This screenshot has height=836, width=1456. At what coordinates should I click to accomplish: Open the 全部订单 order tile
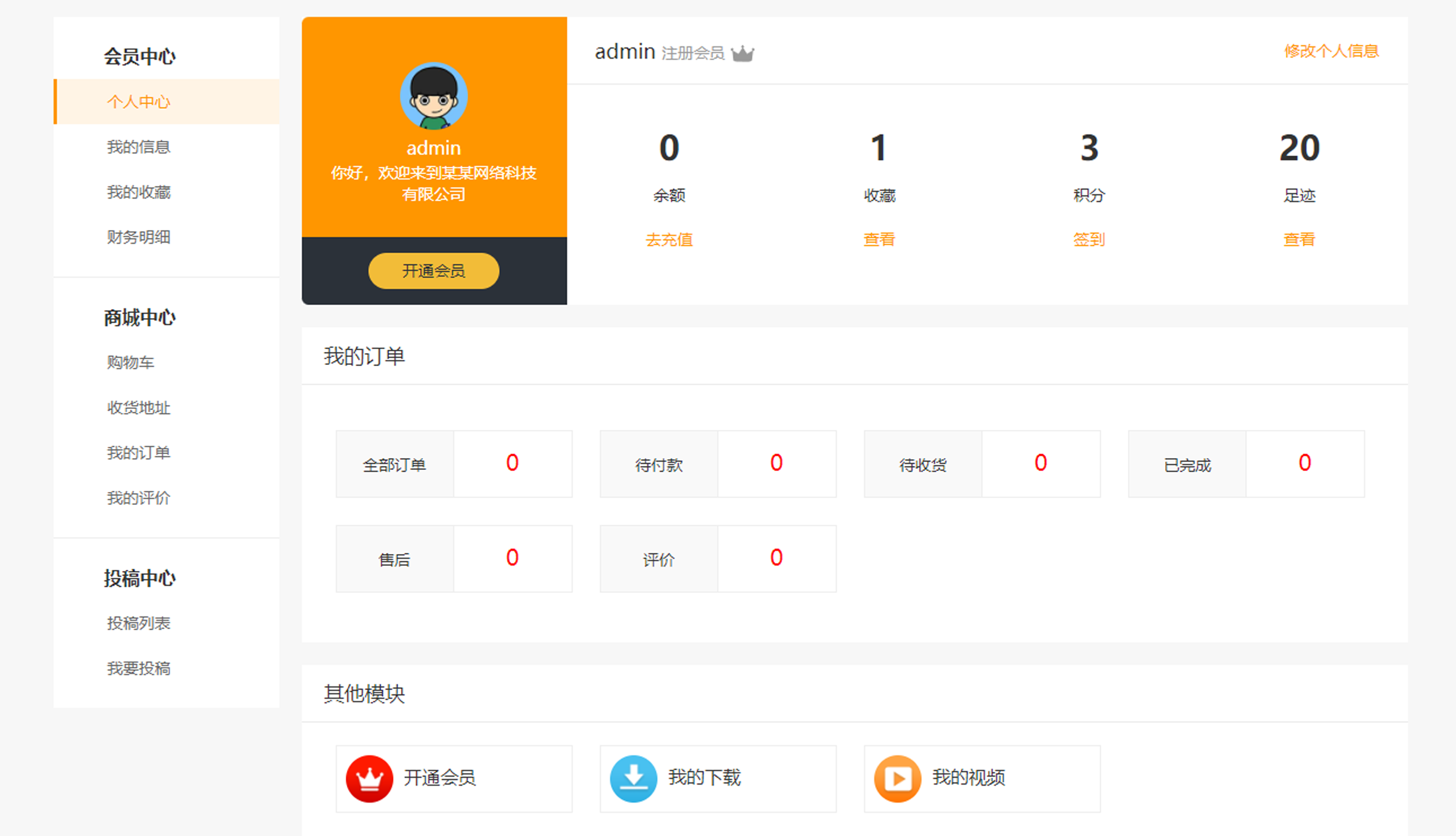[x=454, y=464]
